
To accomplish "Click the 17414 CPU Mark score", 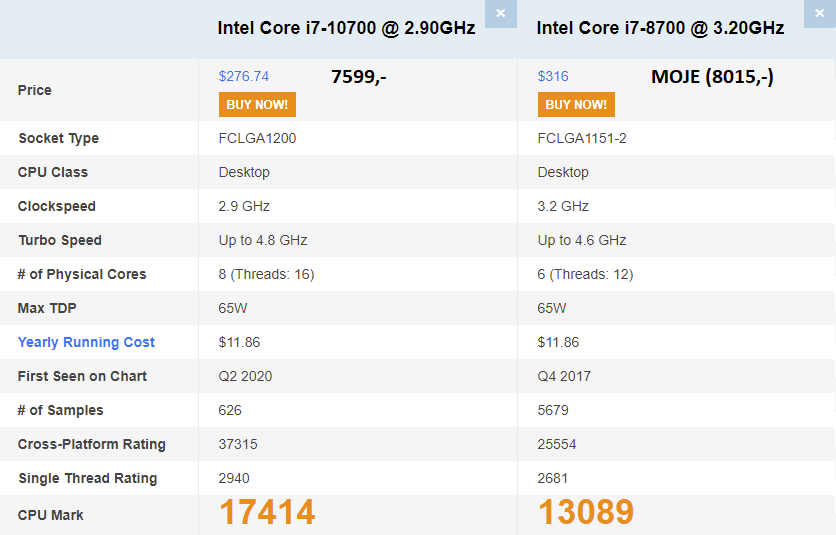I will tap(267, 512).
